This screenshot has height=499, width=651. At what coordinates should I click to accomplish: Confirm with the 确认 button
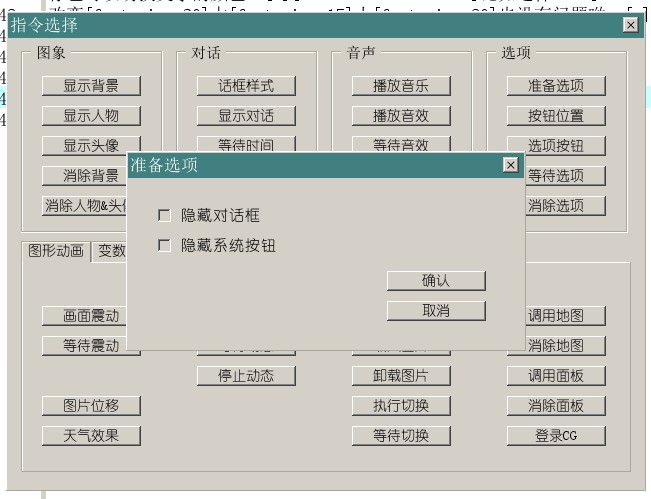436,281
